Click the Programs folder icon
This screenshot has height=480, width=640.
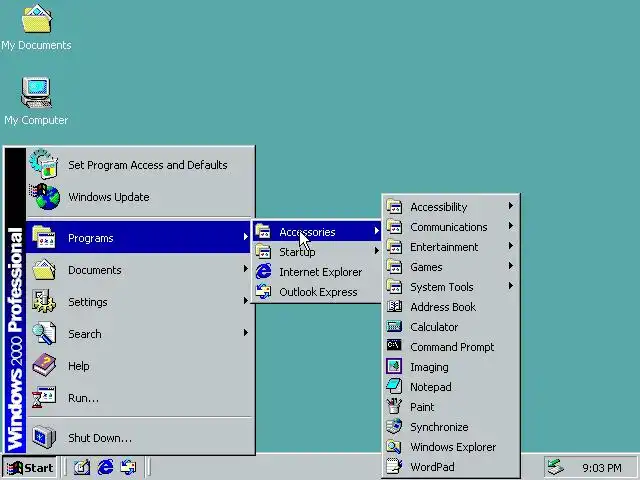(x=44, y=237)
